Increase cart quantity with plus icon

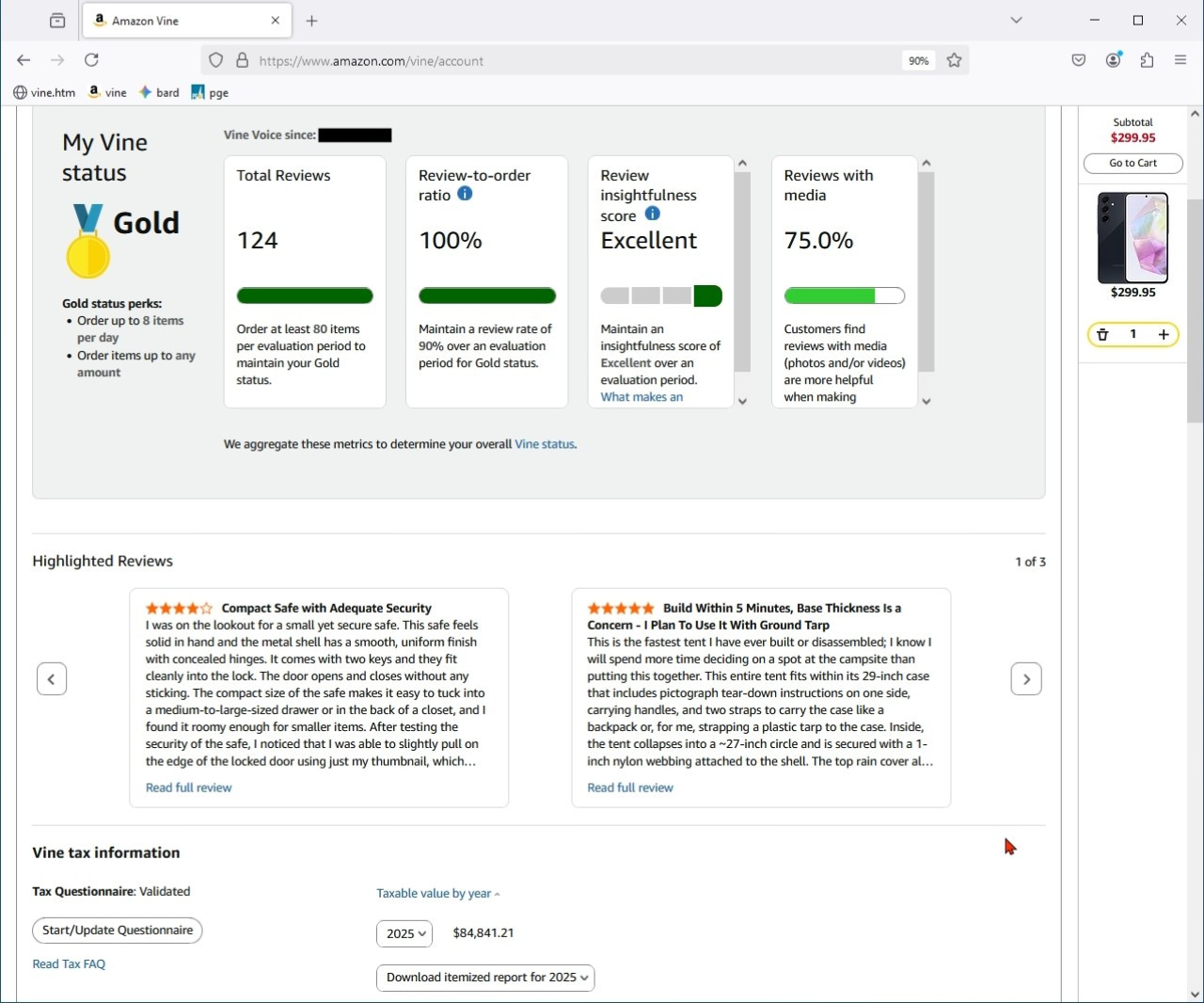(1164, 334)
